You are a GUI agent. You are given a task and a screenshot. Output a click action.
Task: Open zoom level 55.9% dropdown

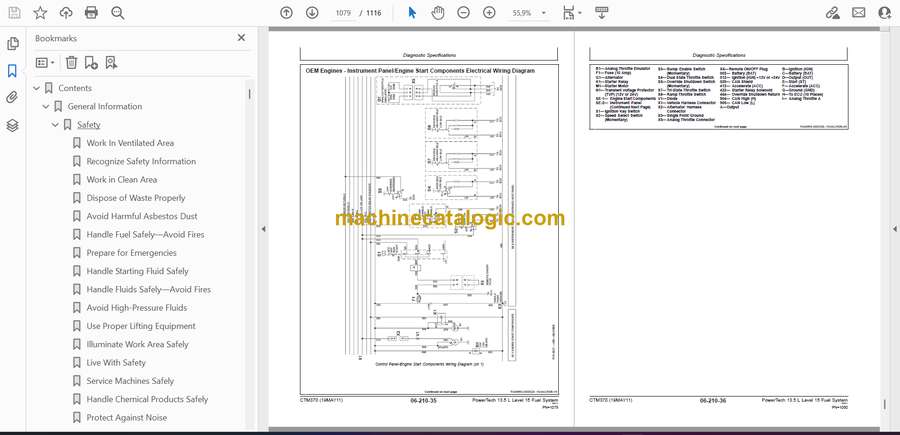529,13
